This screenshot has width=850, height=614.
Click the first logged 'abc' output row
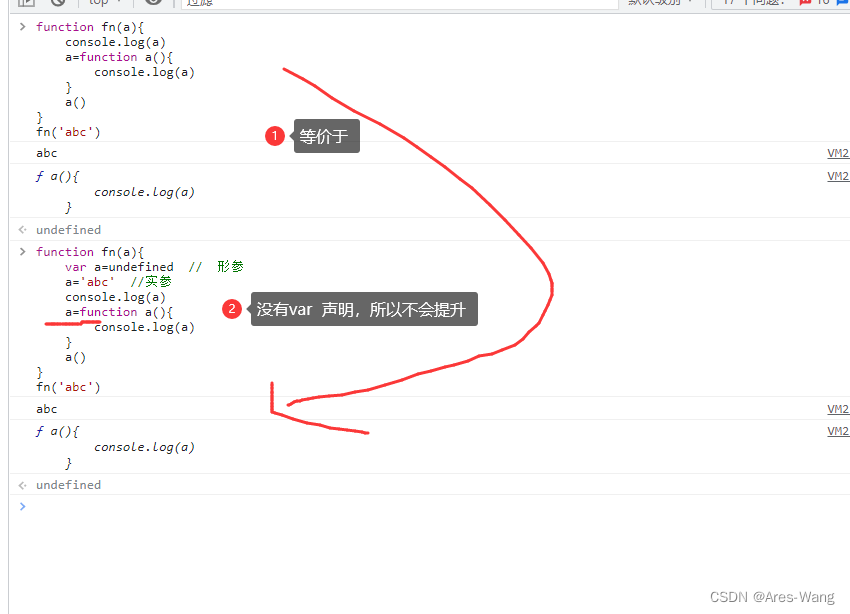[429, 153]
